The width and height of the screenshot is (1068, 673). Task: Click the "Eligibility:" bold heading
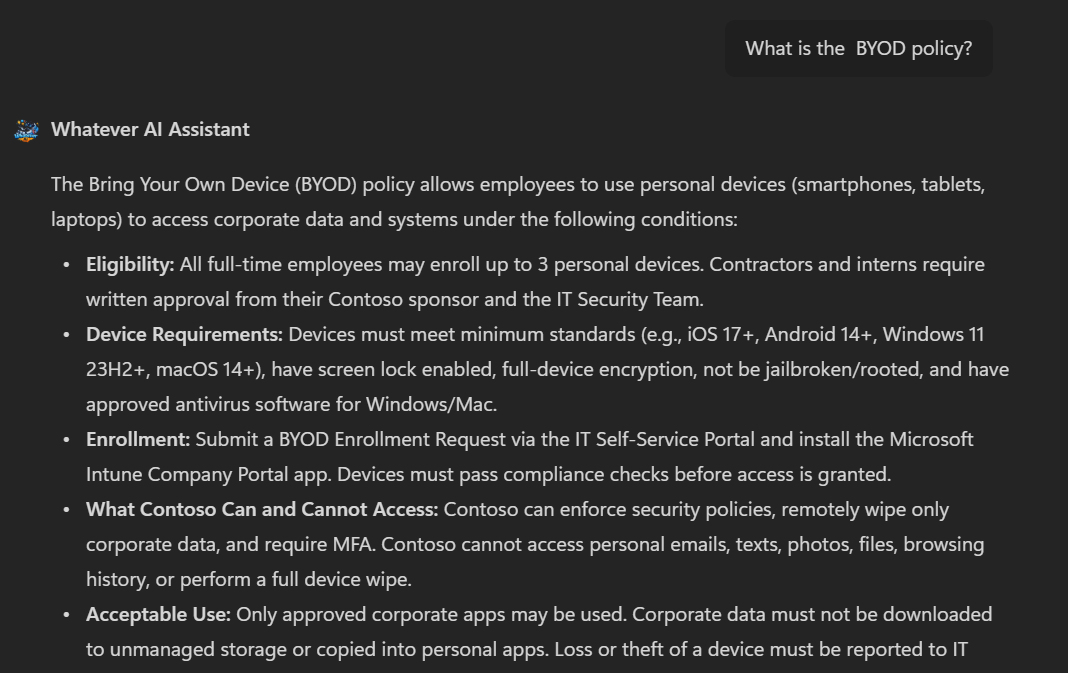pyautogui.click(x=130, y=264)
